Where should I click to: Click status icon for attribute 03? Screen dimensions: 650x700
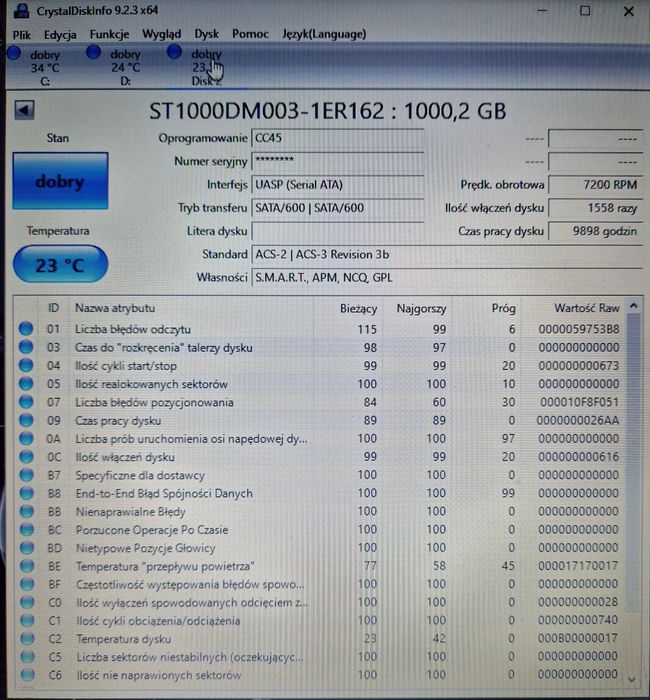point(26,347)
